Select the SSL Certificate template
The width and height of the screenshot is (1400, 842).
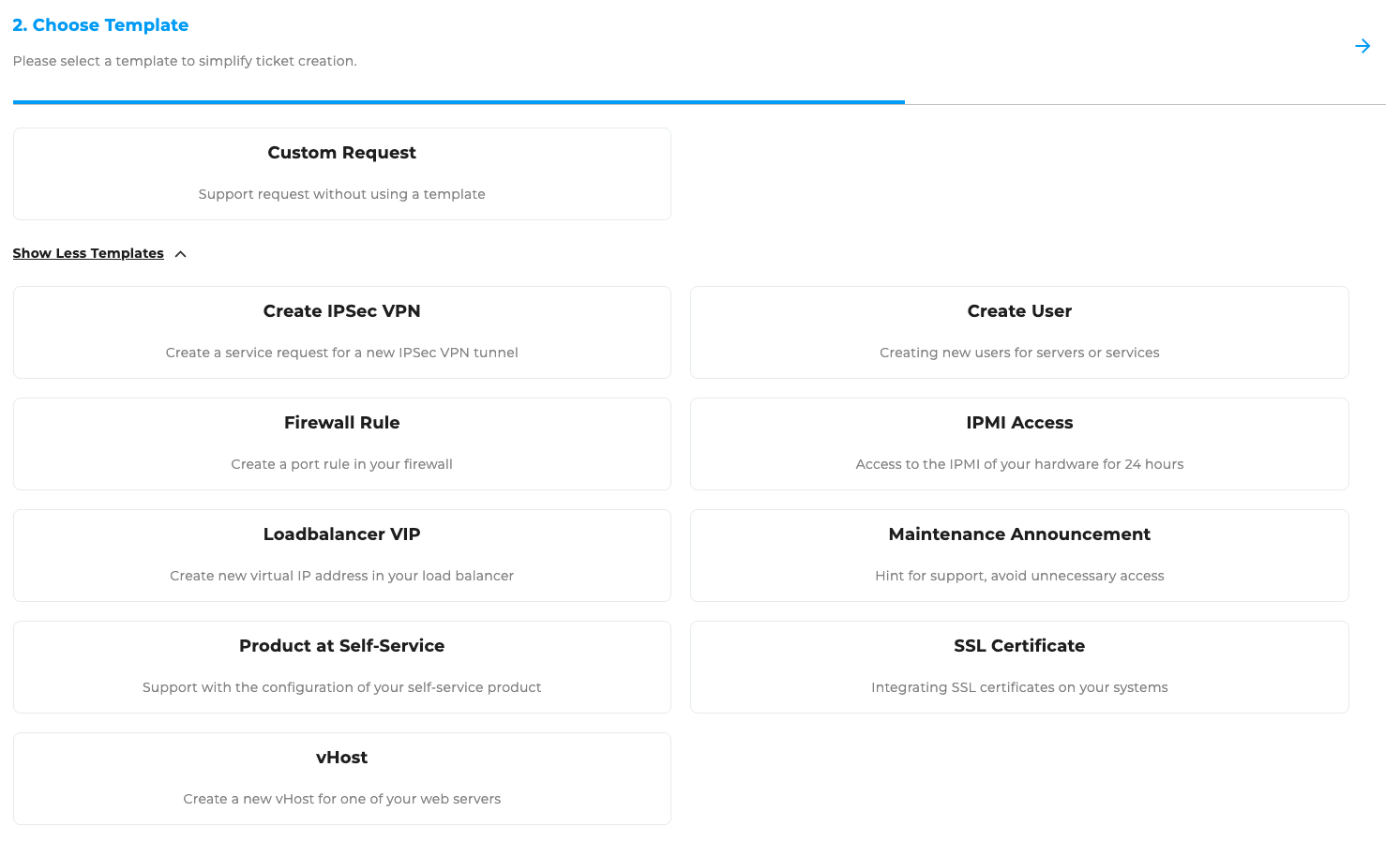tap(1019, 667)
